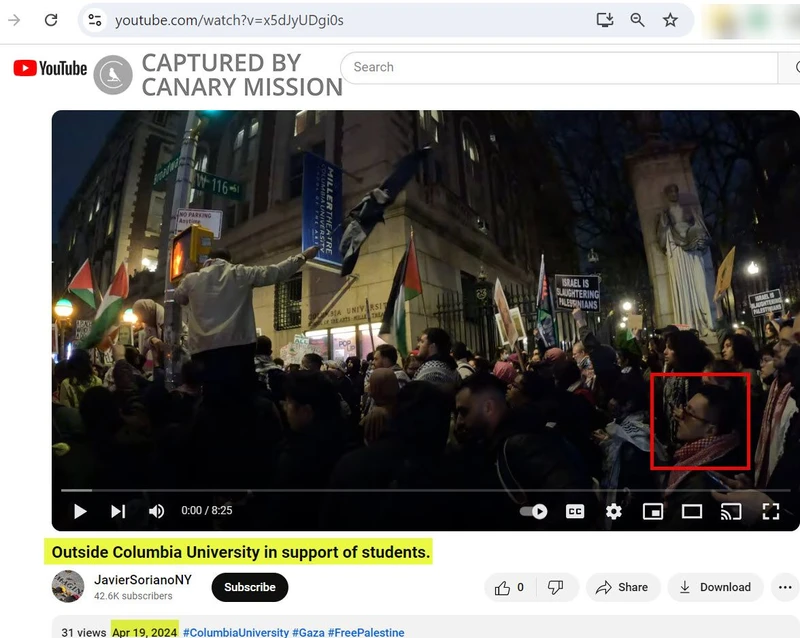Click the video progress bar

(400, 490)
